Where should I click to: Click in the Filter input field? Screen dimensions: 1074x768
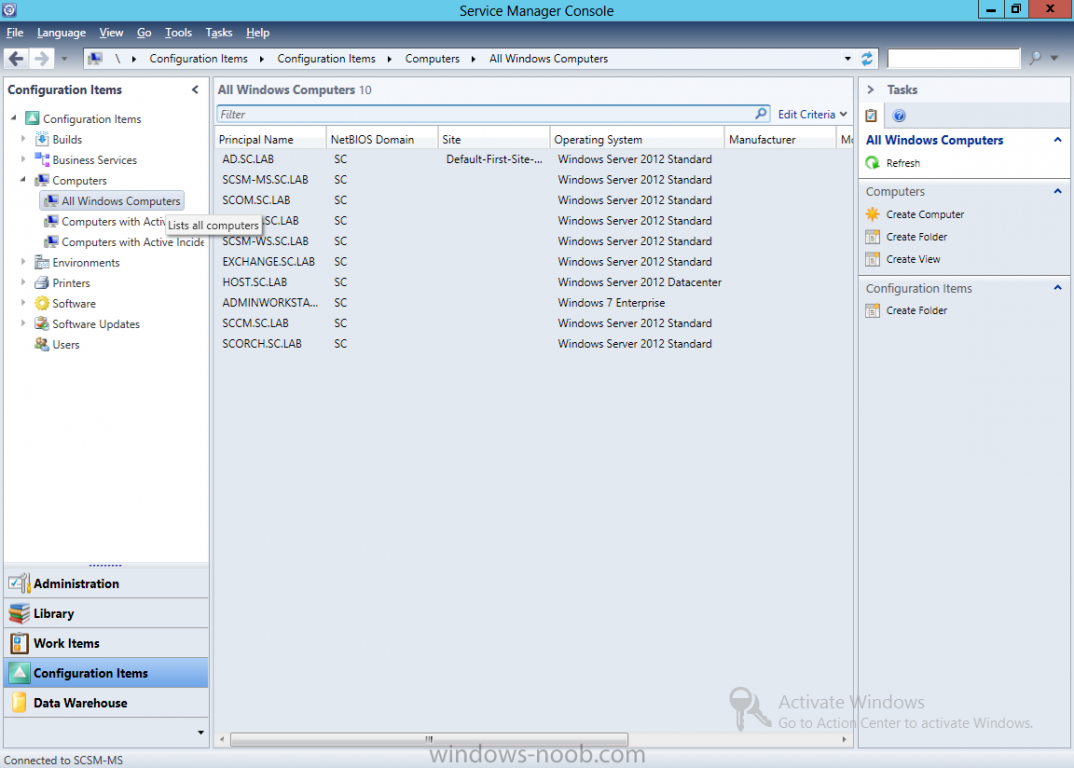click(485, 114)
